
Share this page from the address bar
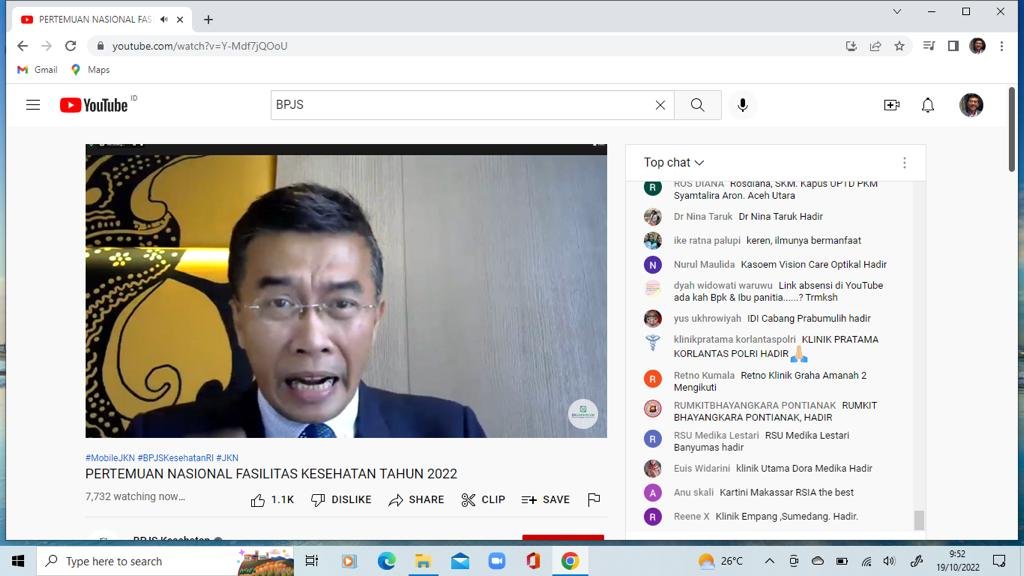[x=875, y=46]
